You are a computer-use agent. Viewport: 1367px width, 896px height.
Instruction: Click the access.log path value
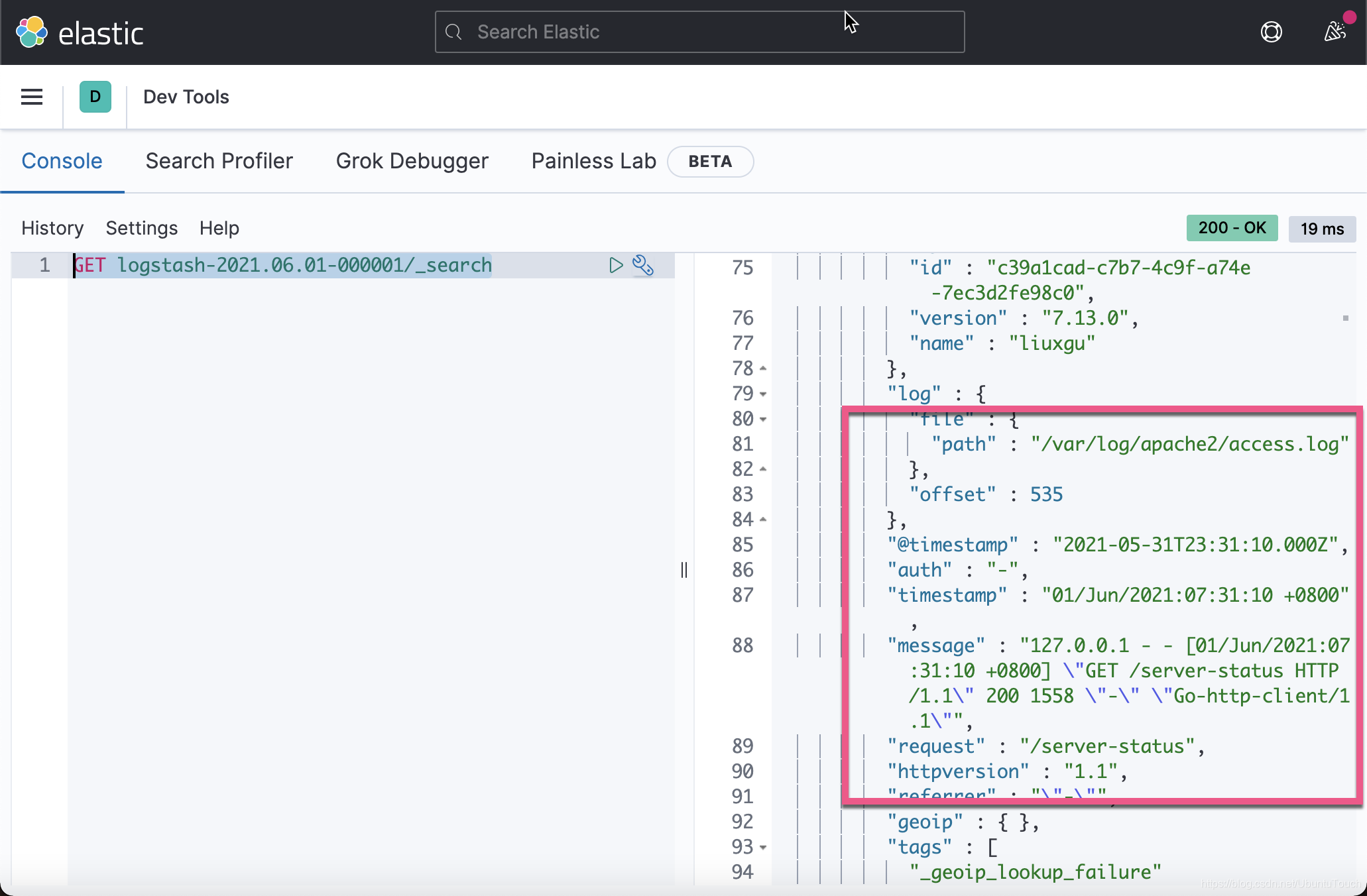coord(1190,444)
